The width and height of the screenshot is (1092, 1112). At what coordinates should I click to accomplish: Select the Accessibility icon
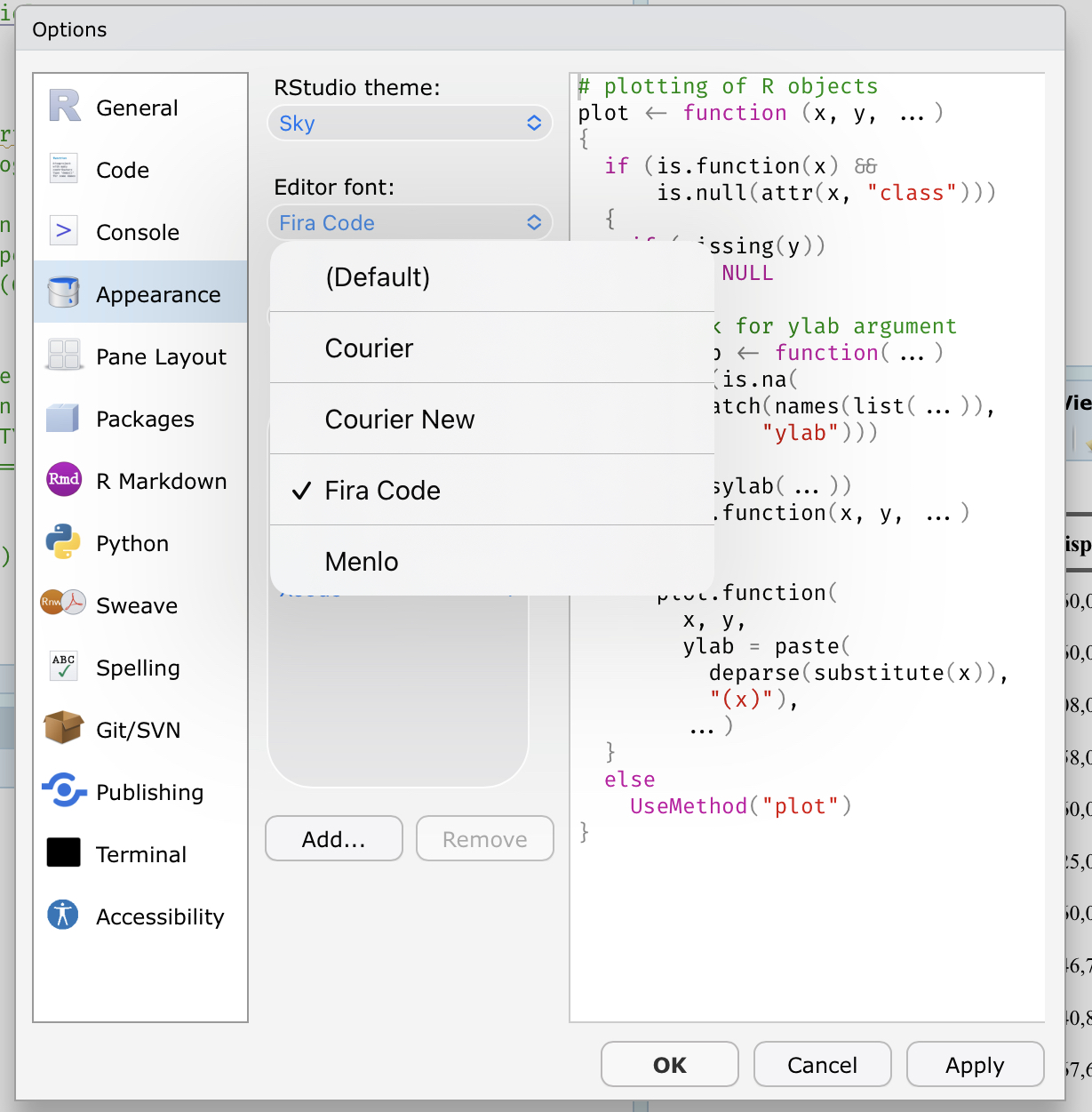pyautogui.click(x=62, y=916)
